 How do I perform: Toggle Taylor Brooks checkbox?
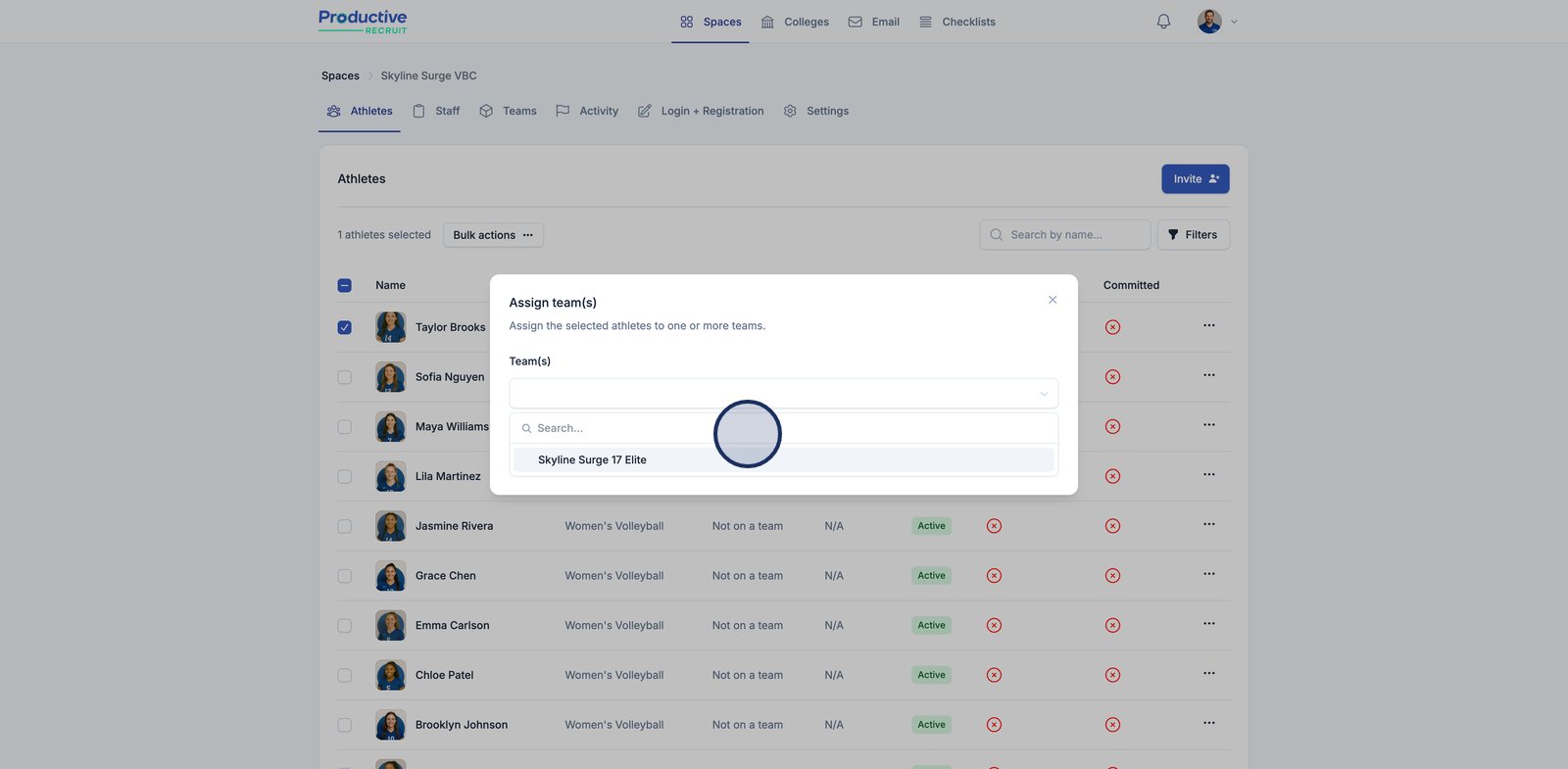(x=345, y=327)
